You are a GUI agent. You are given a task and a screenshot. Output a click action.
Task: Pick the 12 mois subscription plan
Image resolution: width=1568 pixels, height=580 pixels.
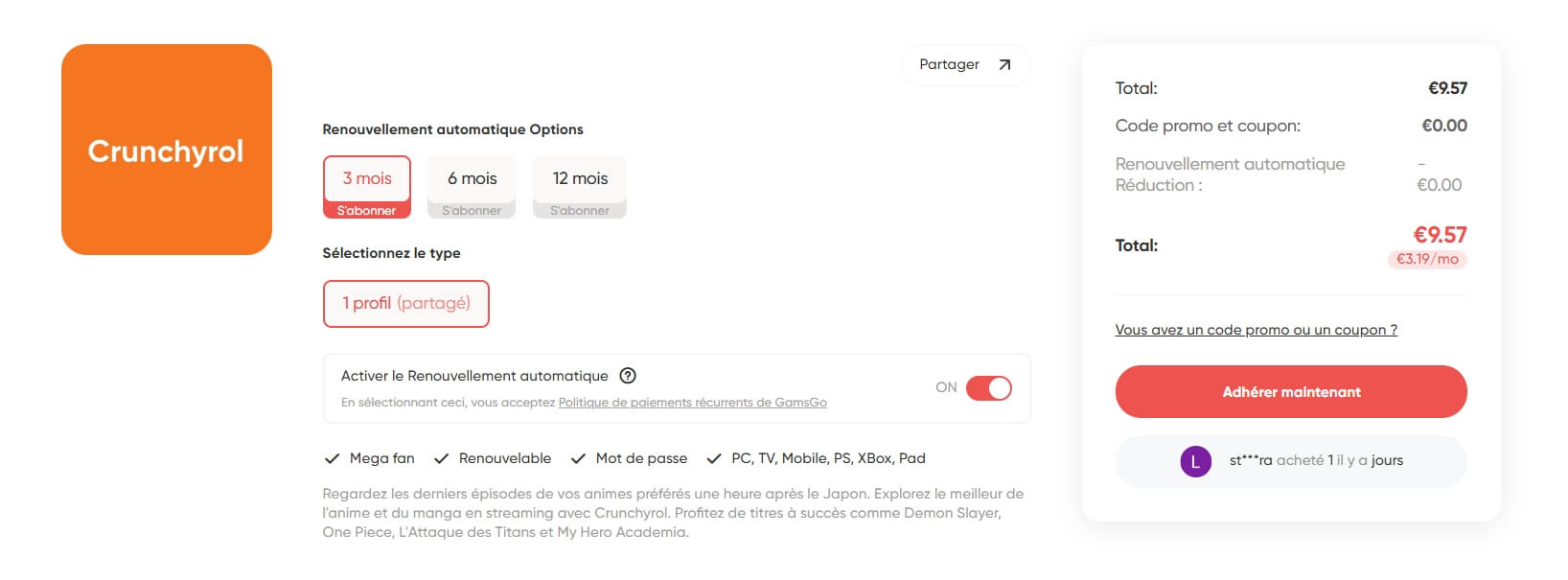580,179
